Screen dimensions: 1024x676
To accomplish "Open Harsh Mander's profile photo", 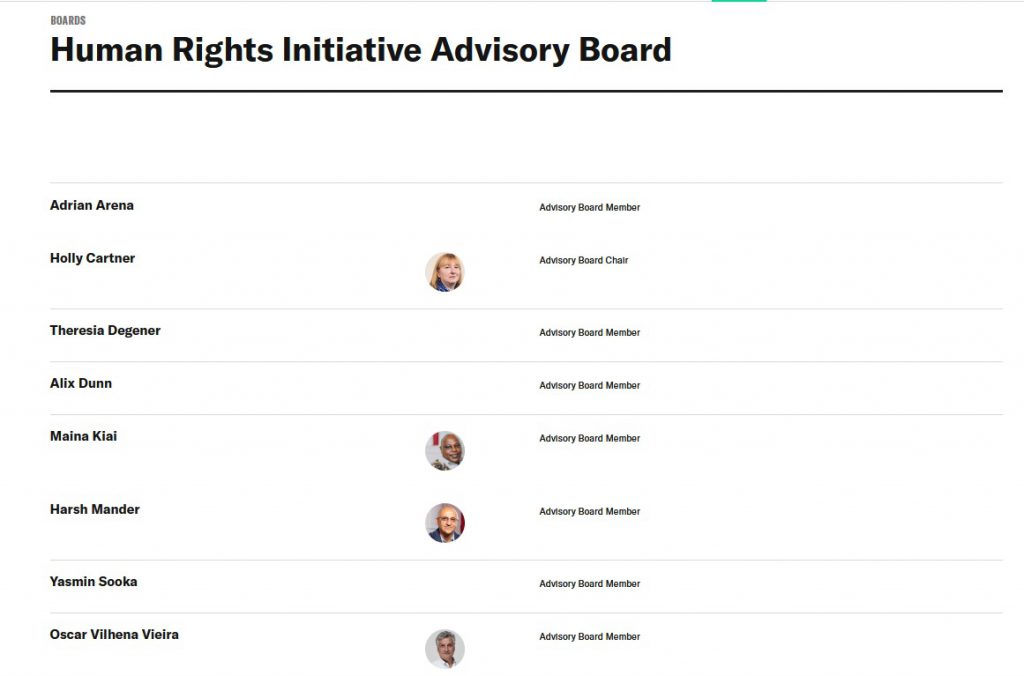I will 445,523.
